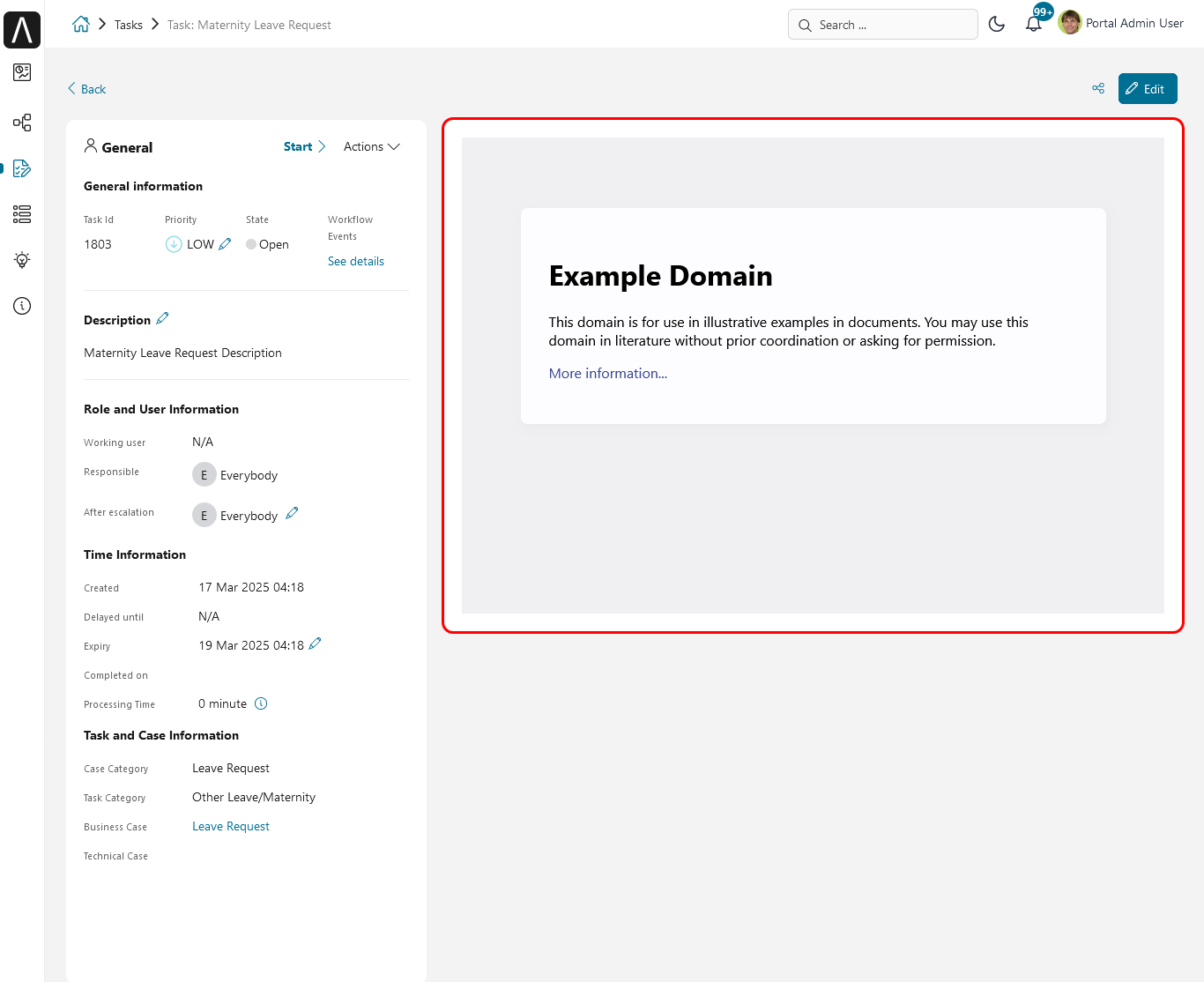Open More information link in Example Domain
The width and height of the screenshot is (1204, 982).
point(608,373)
